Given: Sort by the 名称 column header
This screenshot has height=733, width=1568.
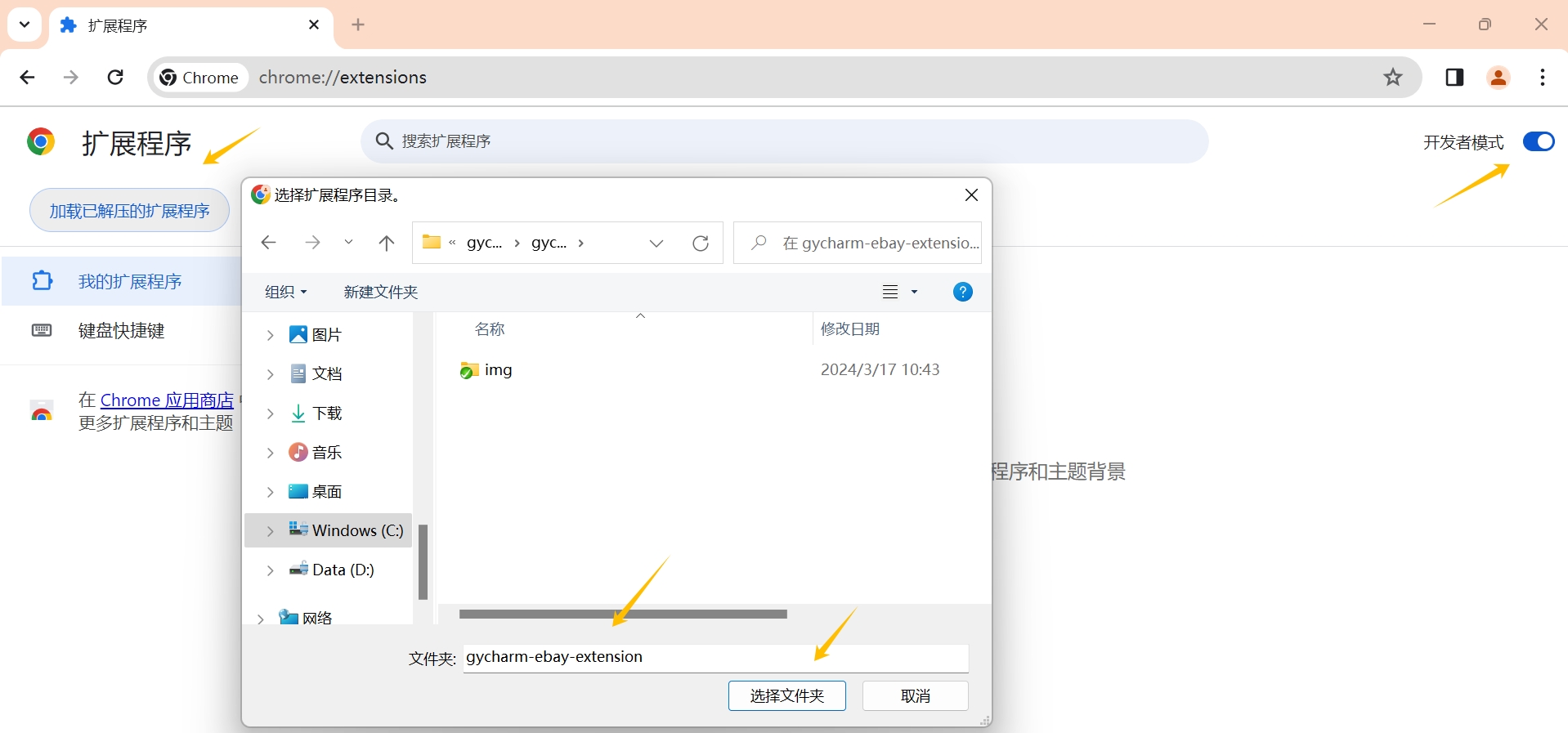Looking at the screenshot, I should (490, 329).
